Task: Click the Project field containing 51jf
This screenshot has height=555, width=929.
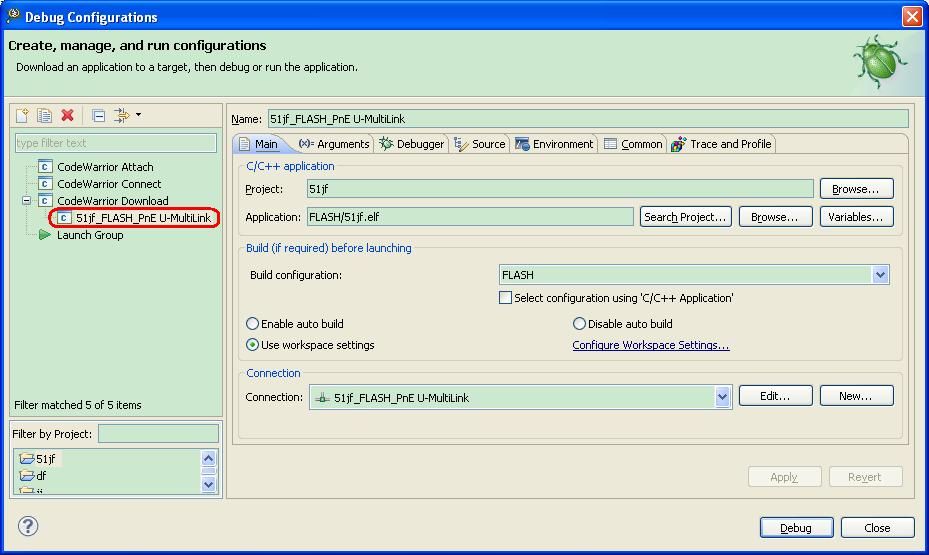Action: (x=560, y=189)
